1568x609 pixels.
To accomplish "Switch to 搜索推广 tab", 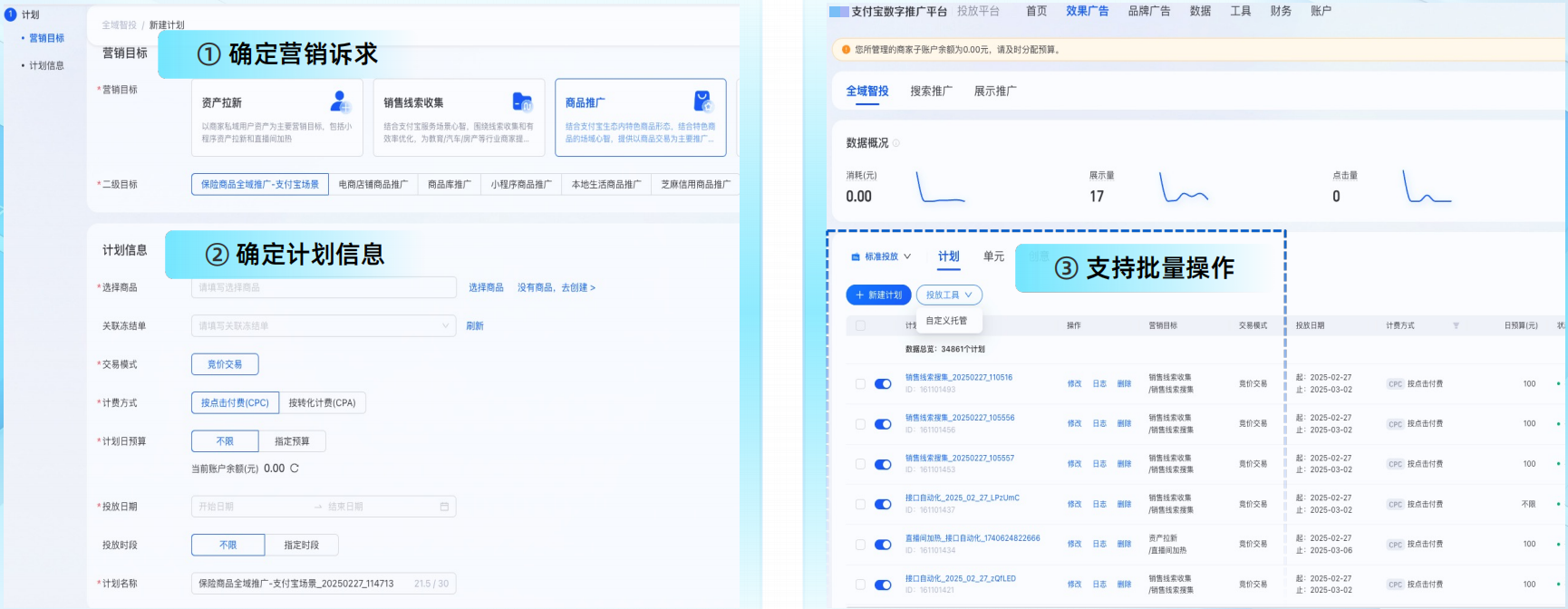I will [931, 91].
